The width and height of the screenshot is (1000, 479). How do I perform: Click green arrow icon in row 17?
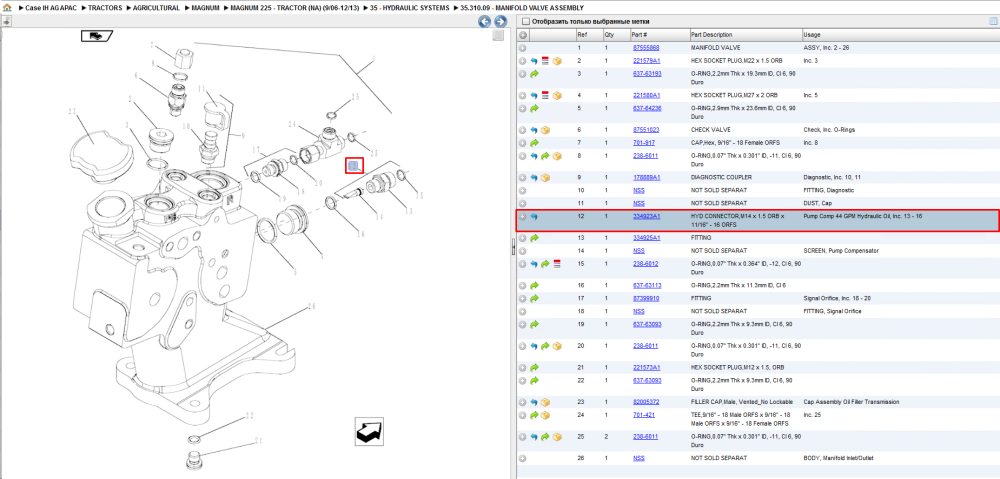click(534, 298)
